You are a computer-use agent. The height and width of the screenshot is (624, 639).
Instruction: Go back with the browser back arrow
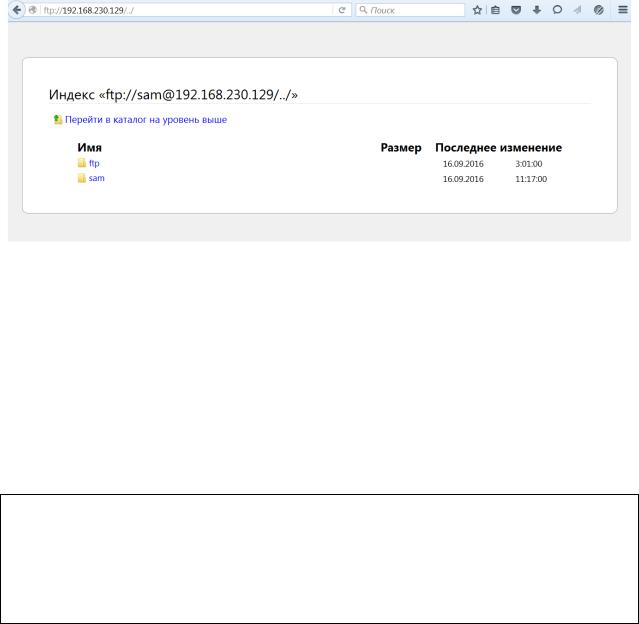(x=16, y=10)
